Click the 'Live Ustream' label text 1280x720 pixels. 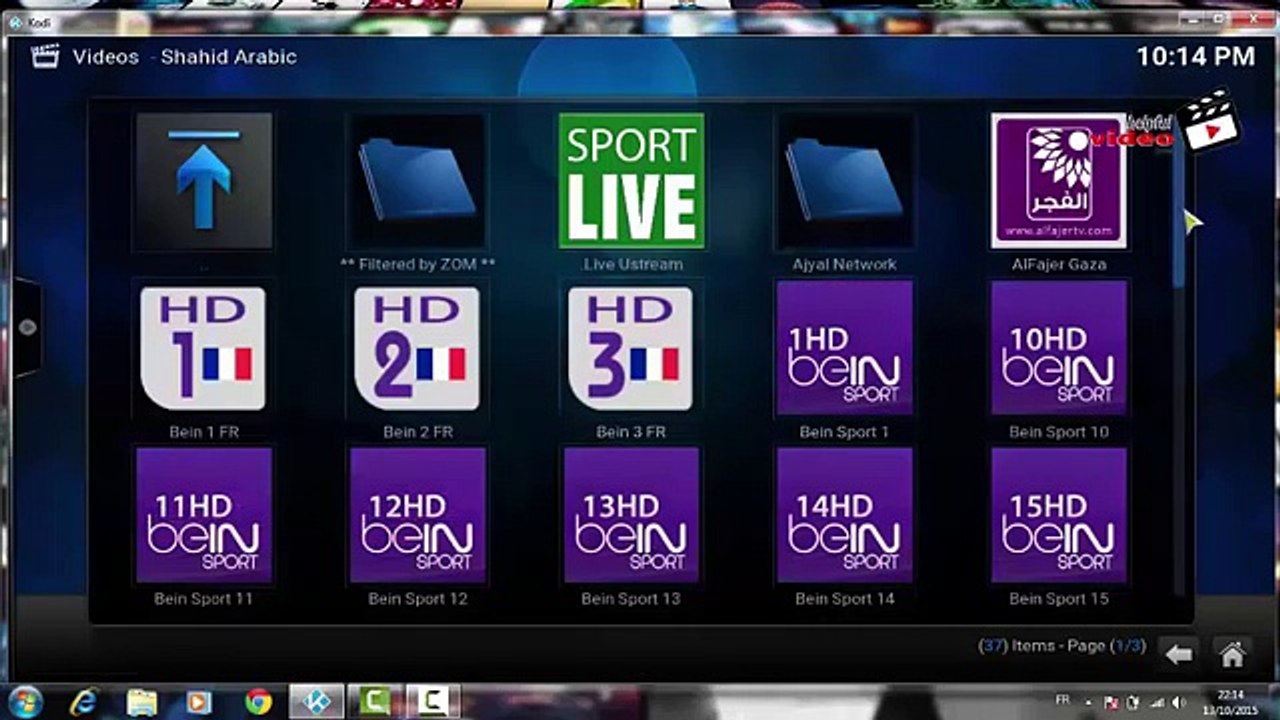coord(633,264)
